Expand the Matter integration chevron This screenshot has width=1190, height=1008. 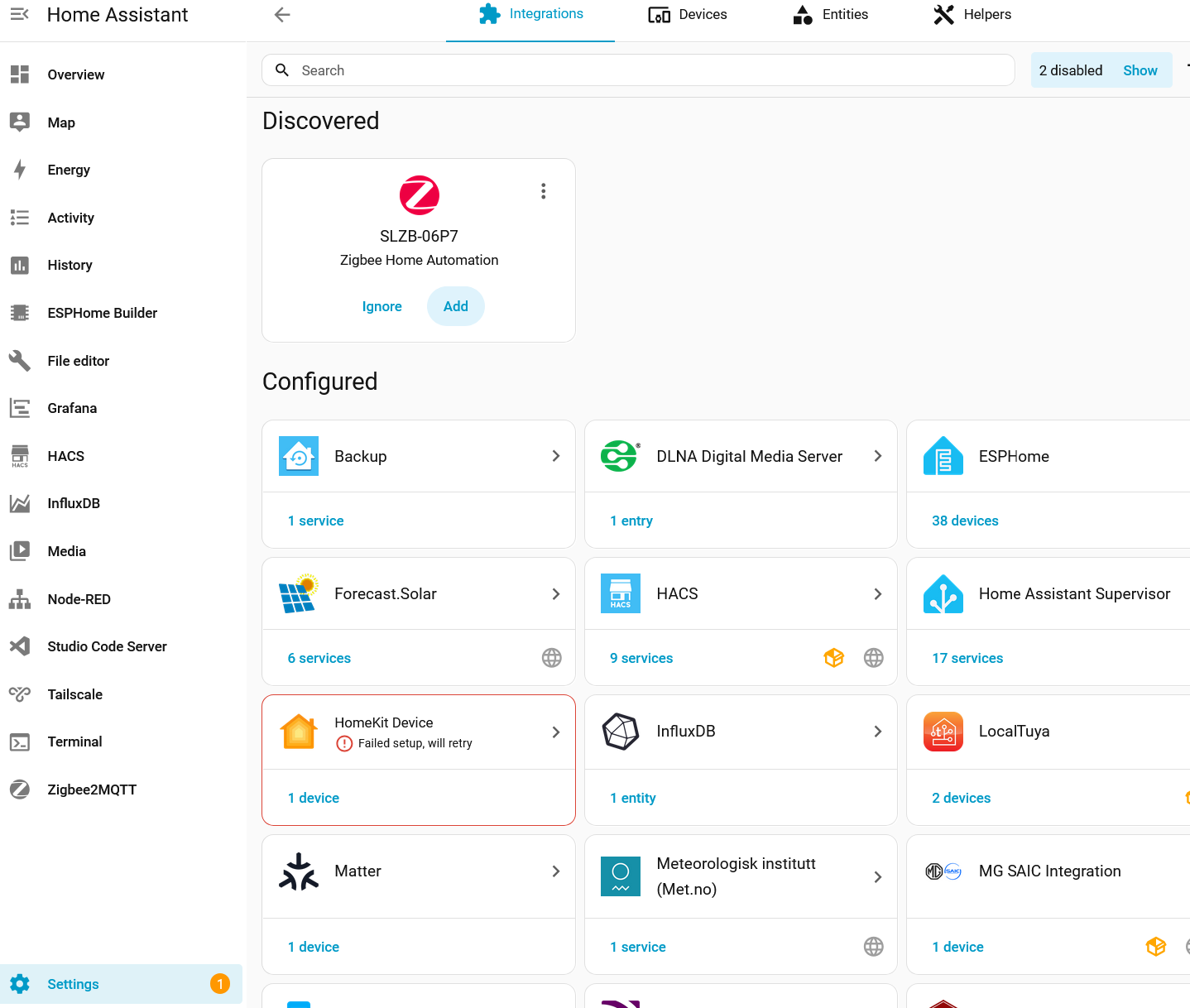tap(556, 871)
